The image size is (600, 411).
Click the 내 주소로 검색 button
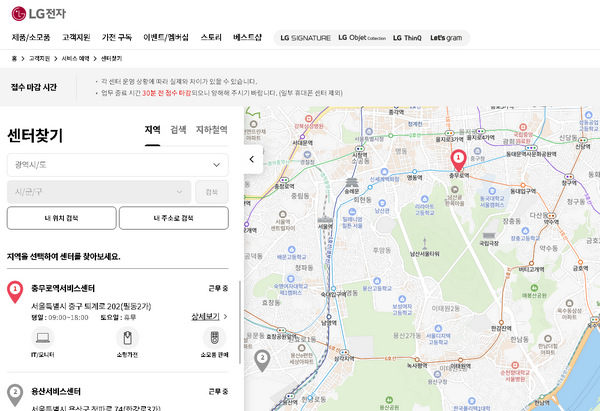pyautogui.click(x=174, y=218)
